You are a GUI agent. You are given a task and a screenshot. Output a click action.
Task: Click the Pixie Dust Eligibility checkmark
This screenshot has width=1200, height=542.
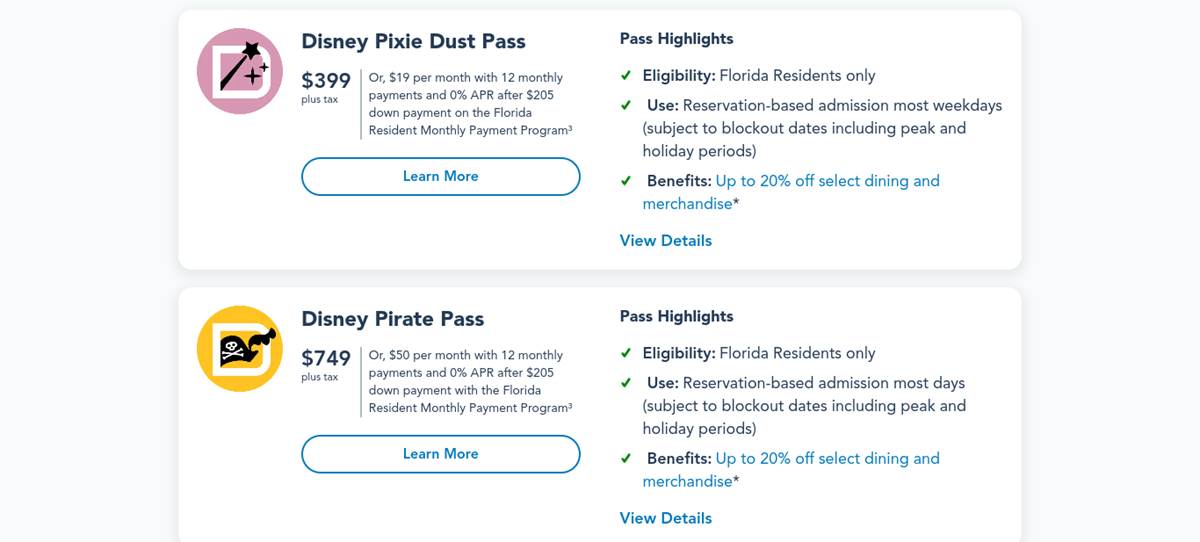tap(626, 76)
